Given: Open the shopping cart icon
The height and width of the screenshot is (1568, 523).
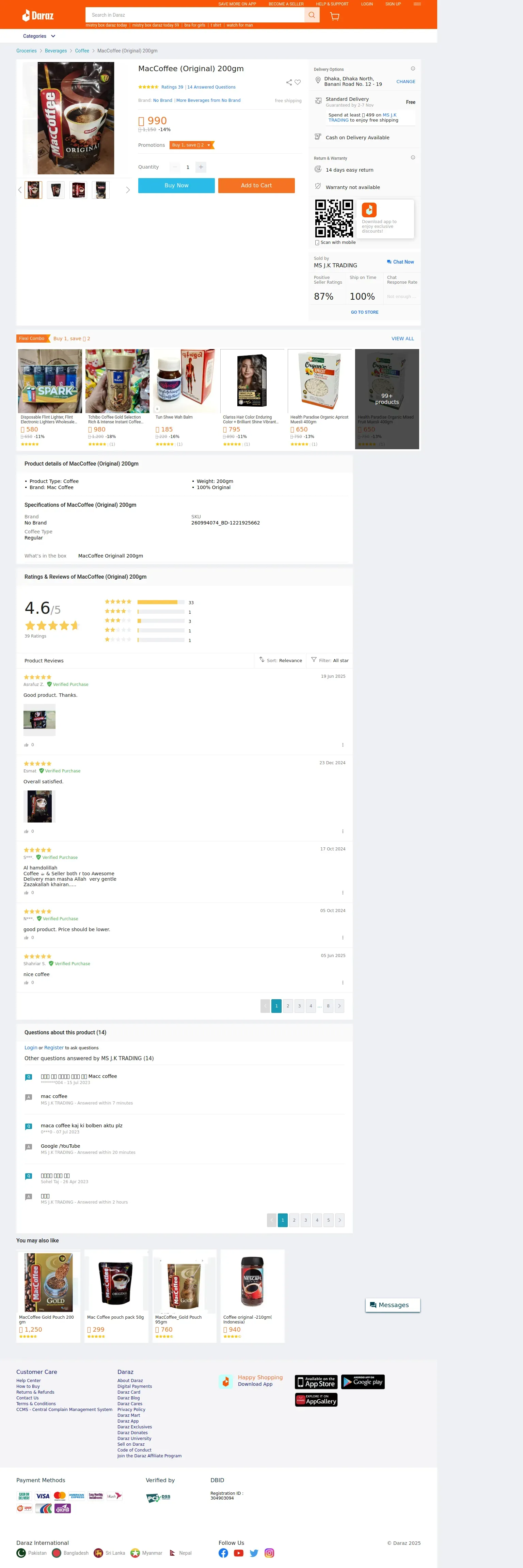Looking at the screenshot, I should 334,16.
